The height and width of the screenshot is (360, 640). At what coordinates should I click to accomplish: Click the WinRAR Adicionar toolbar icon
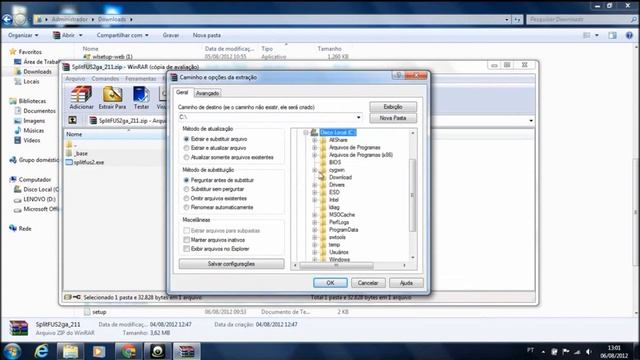[81, 98]
